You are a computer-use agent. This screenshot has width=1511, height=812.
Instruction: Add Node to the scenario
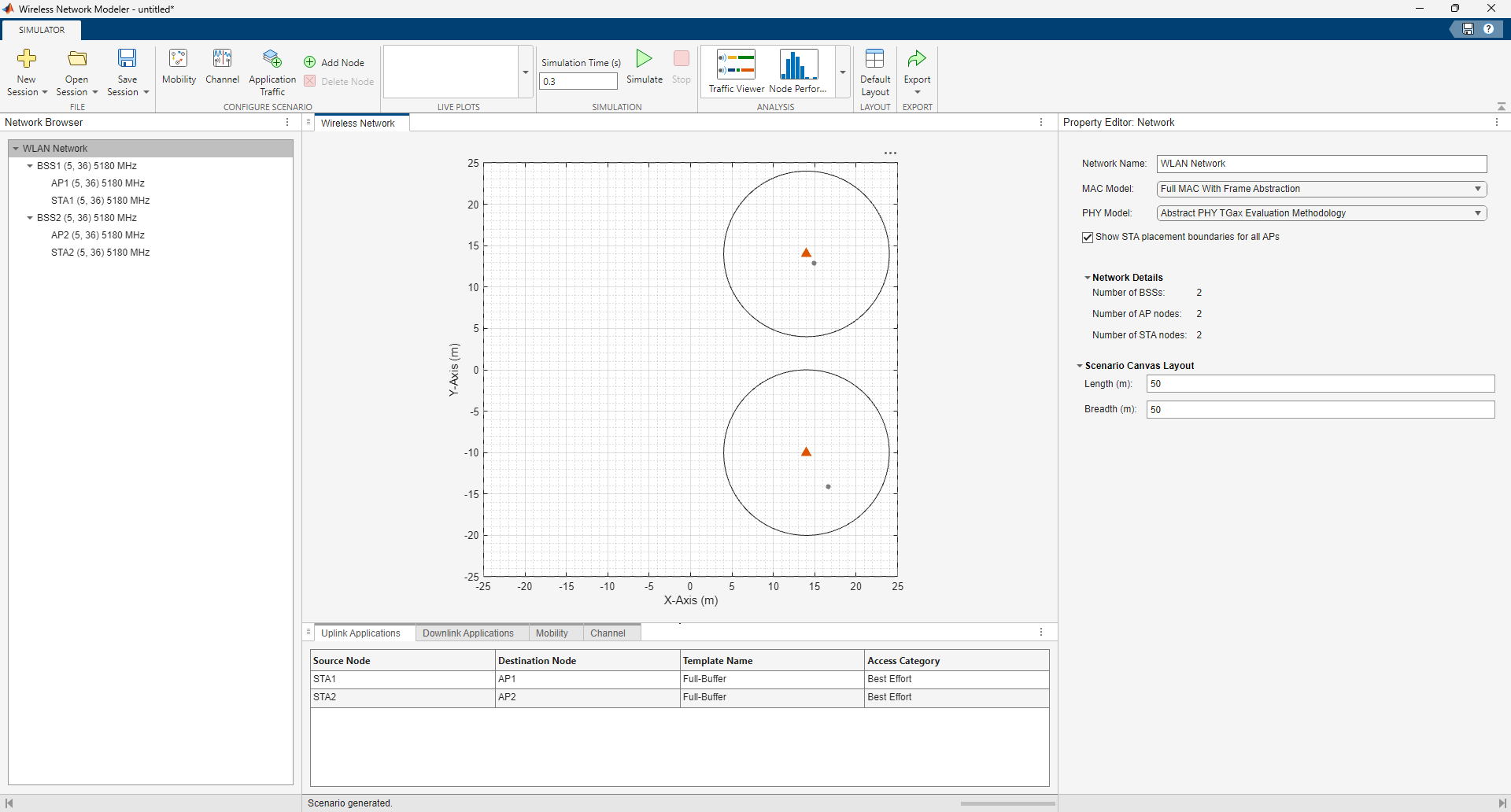334,62
